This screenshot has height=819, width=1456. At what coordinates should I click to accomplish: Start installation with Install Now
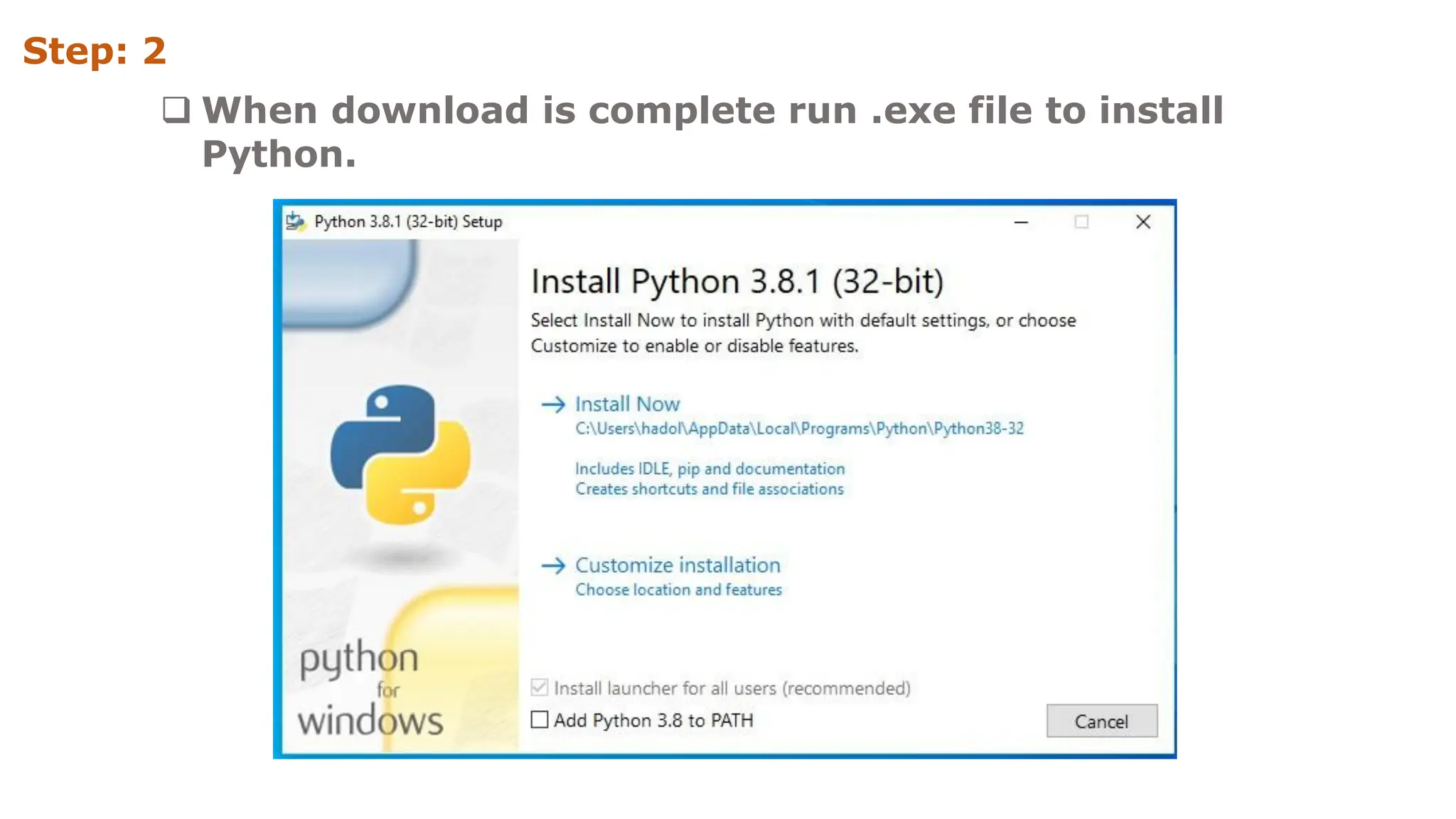point(627,404)
